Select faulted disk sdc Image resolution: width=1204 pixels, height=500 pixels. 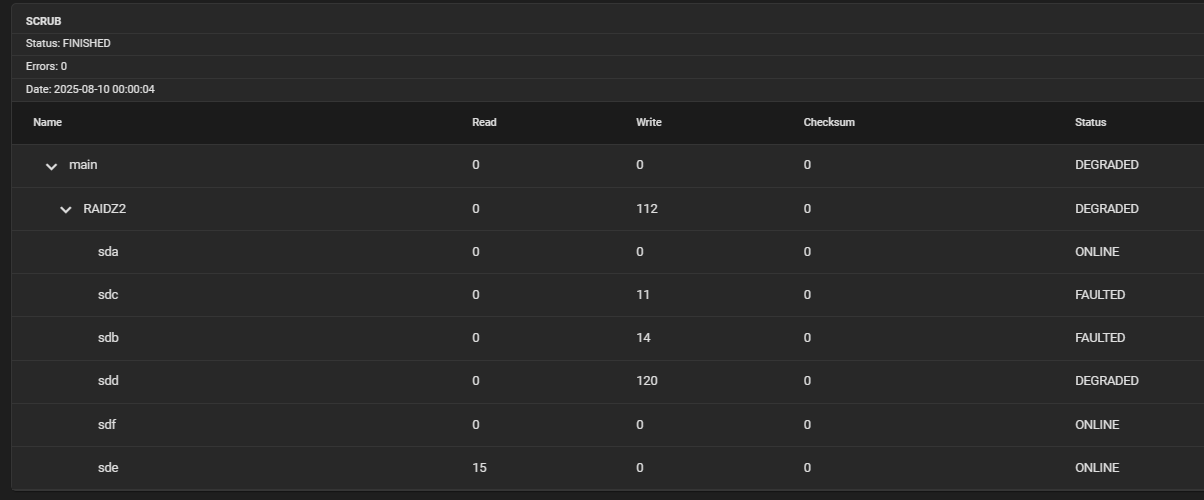point(108,295)
